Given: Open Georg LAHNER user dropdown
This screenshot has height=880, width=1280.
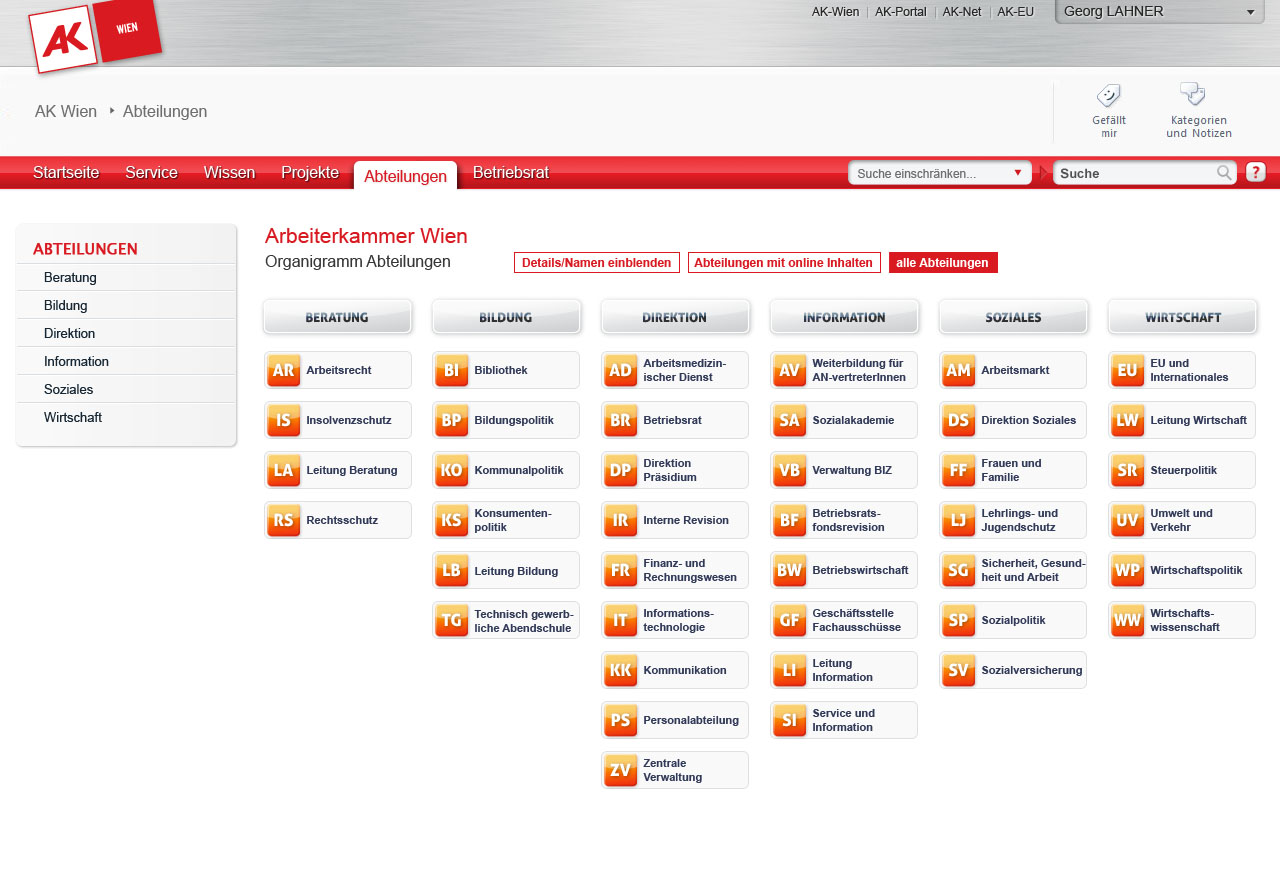Looking at the screenshot, I should (x=1160, y=11).
